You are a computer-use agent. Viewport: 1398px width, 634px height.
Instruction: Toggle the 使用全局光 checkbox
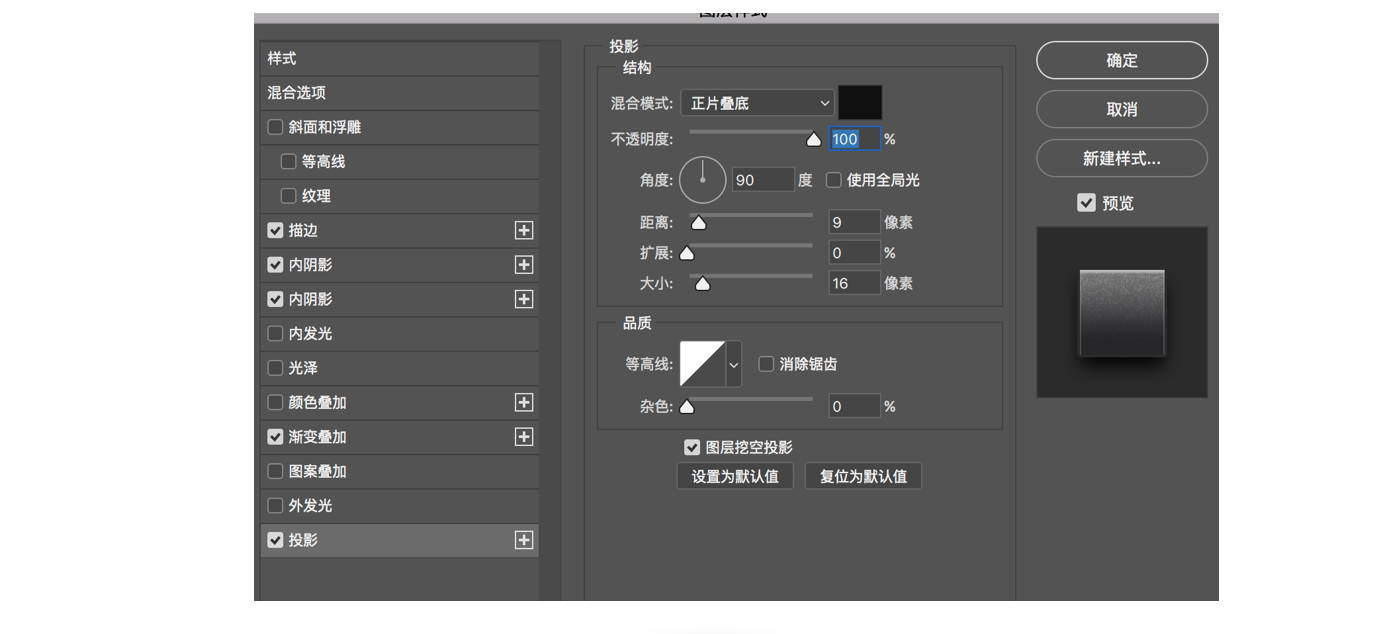coord(834,180)
